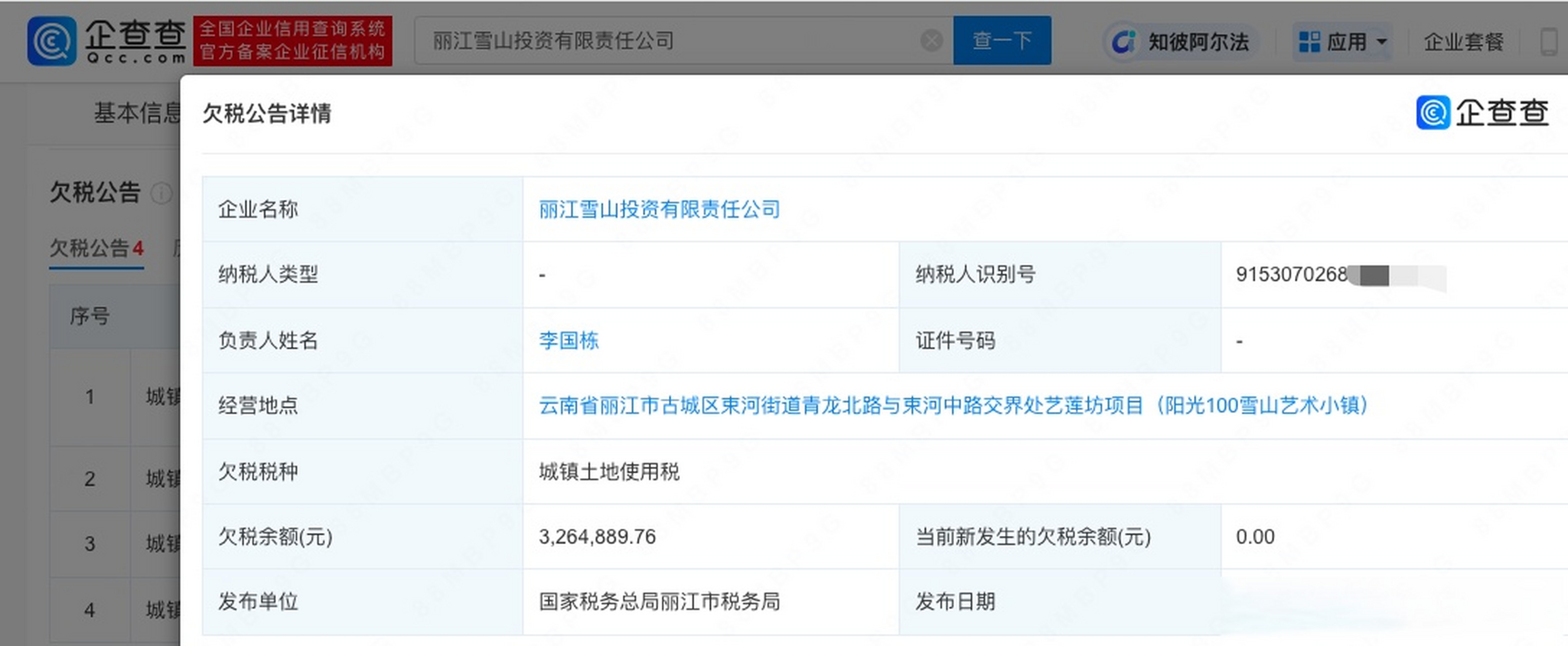Image resolution: width=1568 pixels, height=646 pixels.
Task: Click the 发布日期 field label
Action: [x=955, y=602]
